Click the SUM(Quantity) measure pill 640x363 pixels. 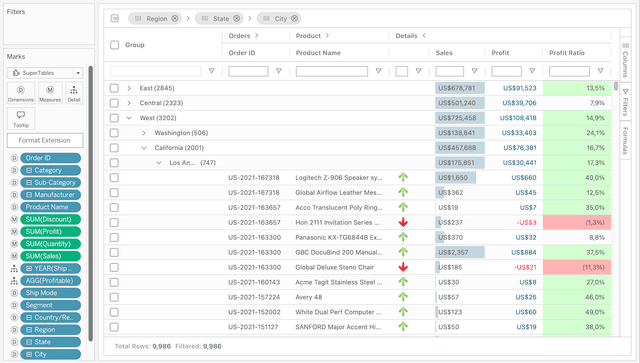point(51,244)
